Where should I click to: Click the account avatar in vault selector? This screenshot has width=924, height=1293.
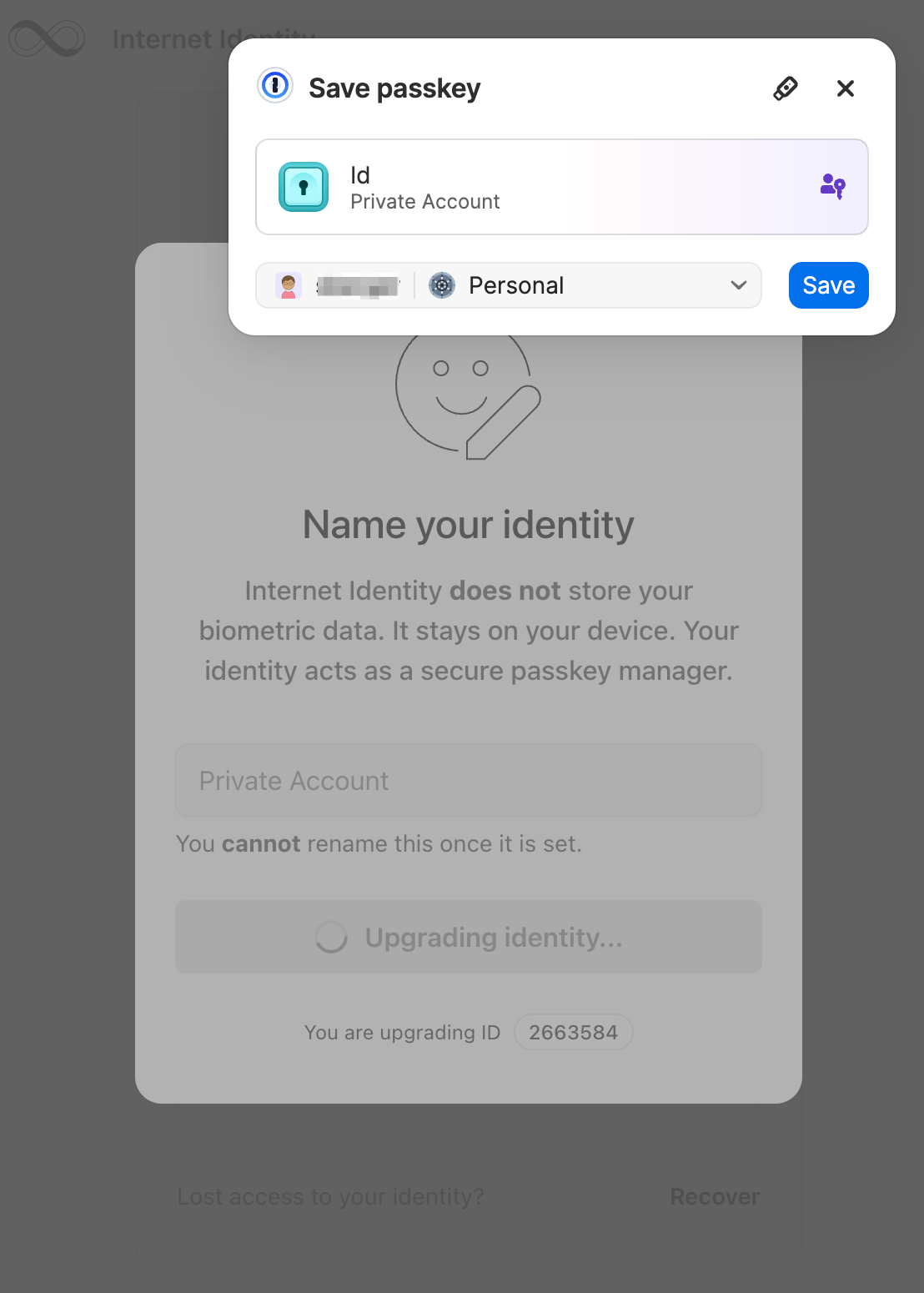(x=289, y=285)
